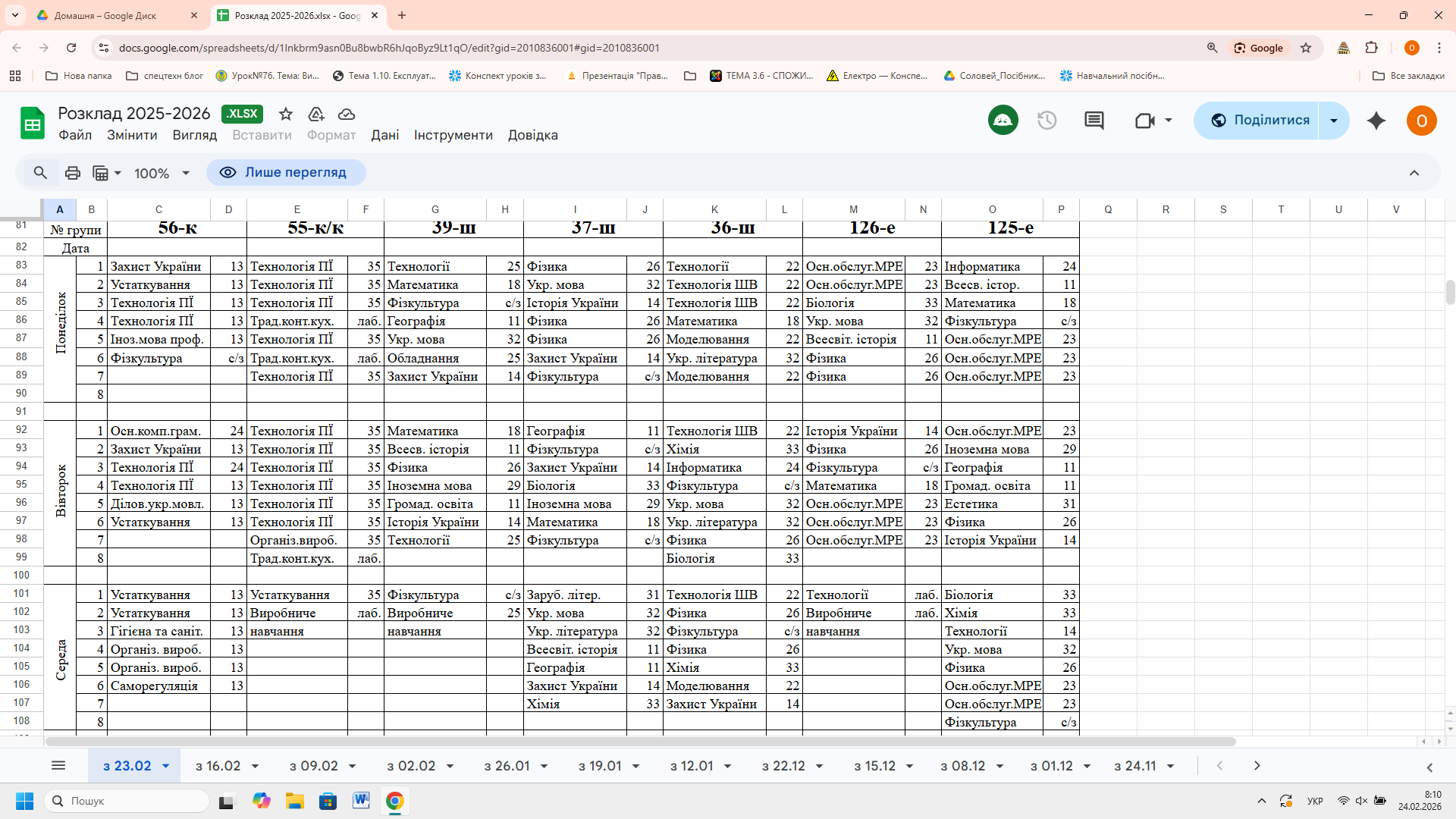Screen dimensions: 1456x819
Task: Open Word from the Windows taskbar
Action: [x=361, y=801]
